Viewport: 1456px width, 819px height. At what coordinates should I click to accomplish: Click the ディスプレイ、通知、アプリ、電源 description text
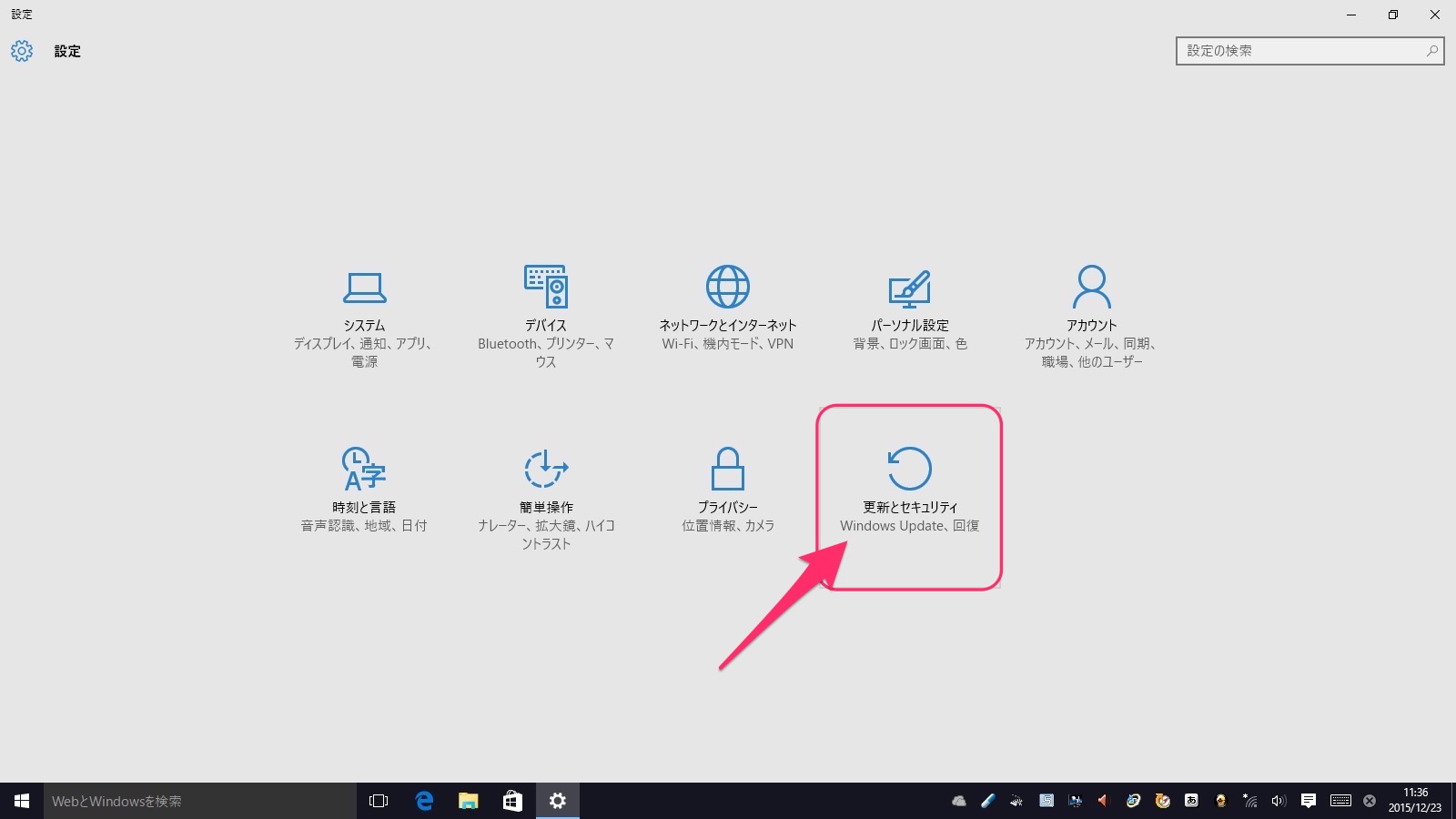[x=363, y=352]
